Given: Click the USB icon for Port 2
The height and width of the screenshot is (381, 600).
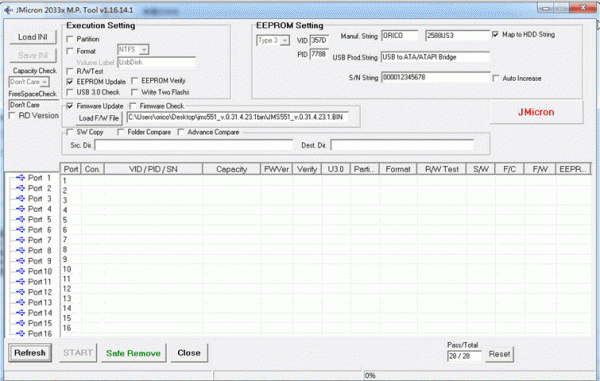Looking at the screenshot, I should click(20, 188).
